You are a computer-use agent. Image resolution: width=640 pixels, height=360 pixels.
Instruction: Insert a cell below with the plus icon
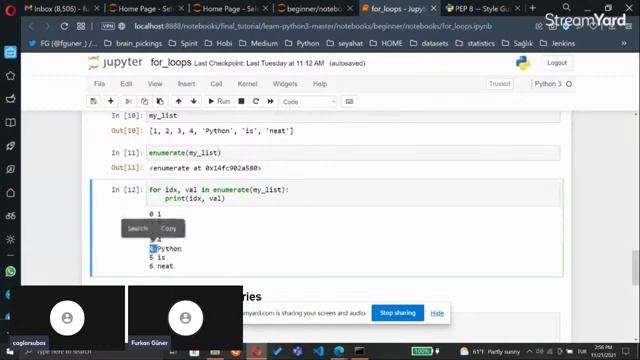click(111, 101)
